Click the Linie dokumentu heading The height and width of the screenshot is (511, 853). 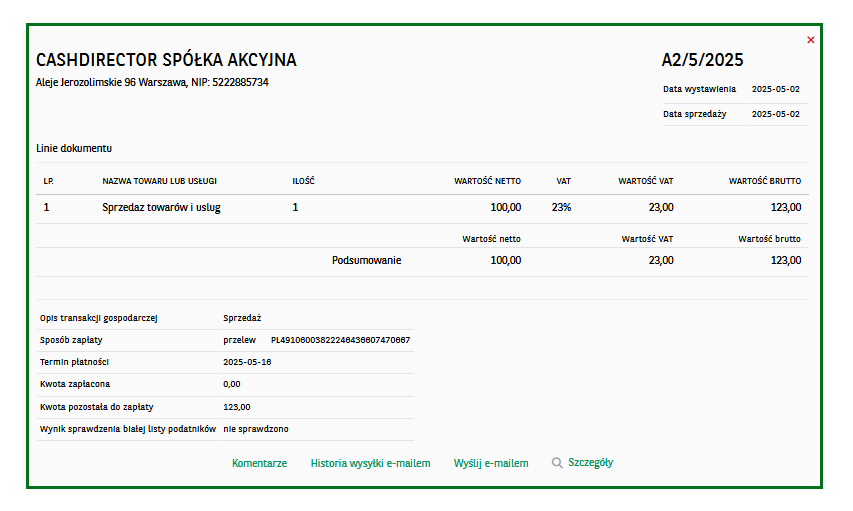74,148
